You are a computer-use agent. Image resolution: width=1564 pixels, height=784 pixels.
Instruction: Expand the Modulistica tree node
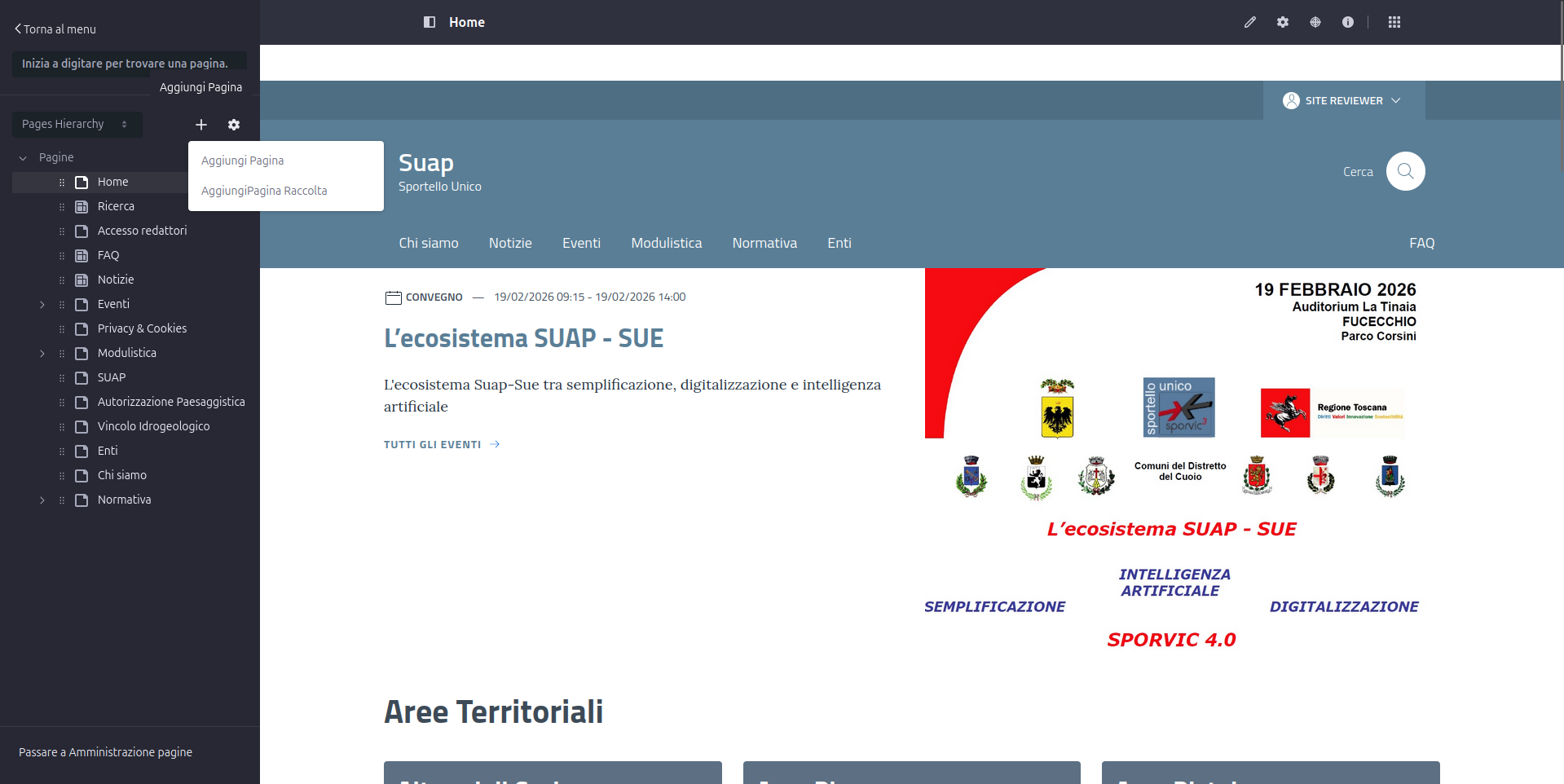[x=42, y=354]
